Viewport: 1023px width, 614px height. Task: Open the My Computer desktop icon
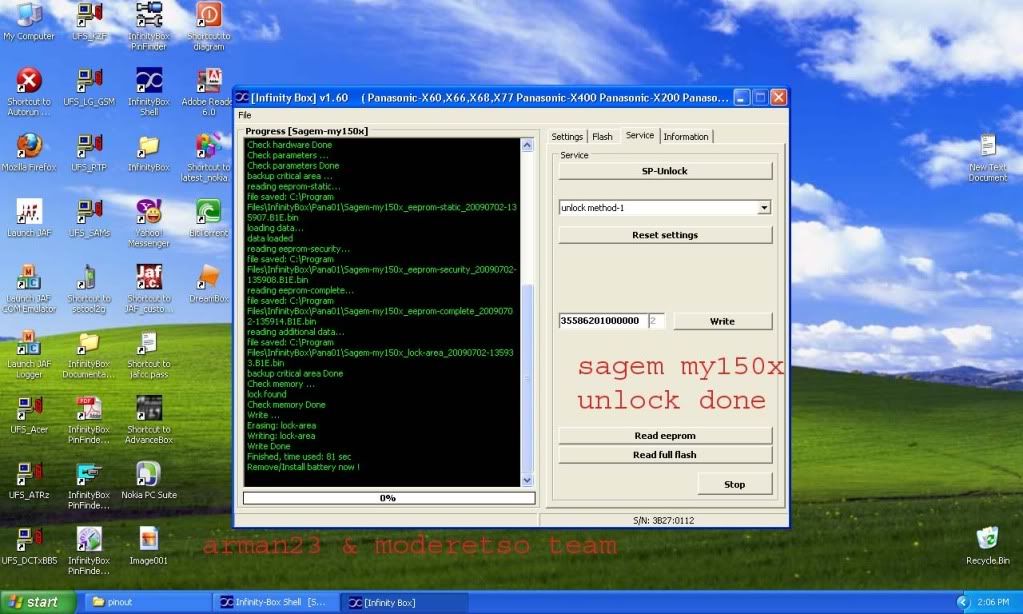pos(29,22)
